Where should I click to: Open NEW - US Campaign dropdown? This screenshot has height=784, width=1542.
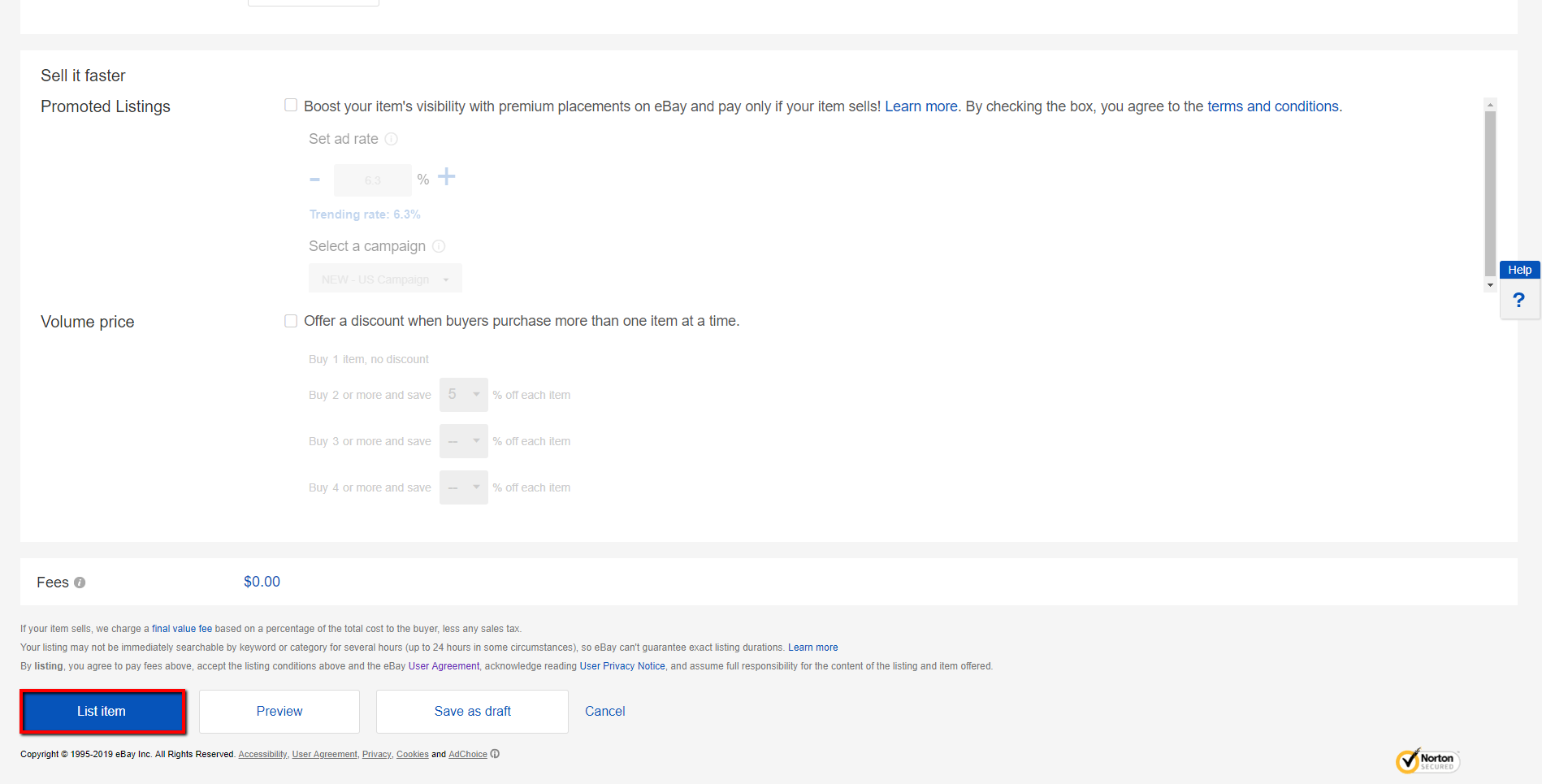pyautogui.click(x=385, y=279)
